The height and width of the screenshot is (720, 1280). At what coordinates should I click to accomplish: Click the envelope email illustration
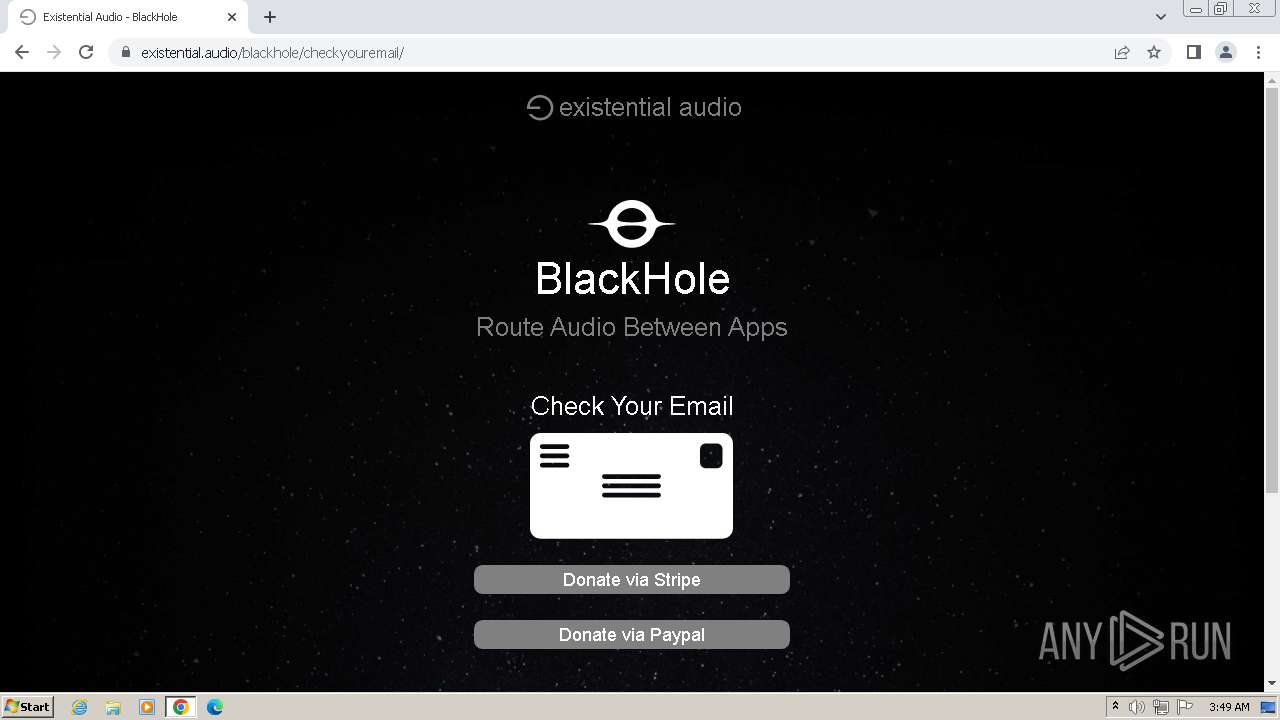[631, 485]
